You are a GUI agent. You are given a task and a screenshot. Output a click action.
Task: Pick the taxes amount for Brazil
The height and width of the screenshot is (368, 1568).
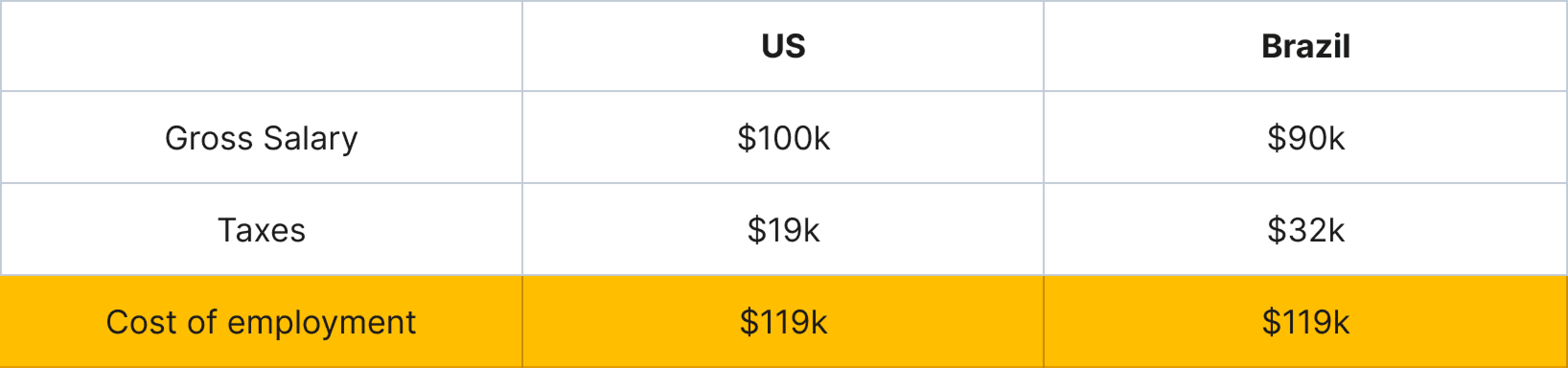point(1305,230)
